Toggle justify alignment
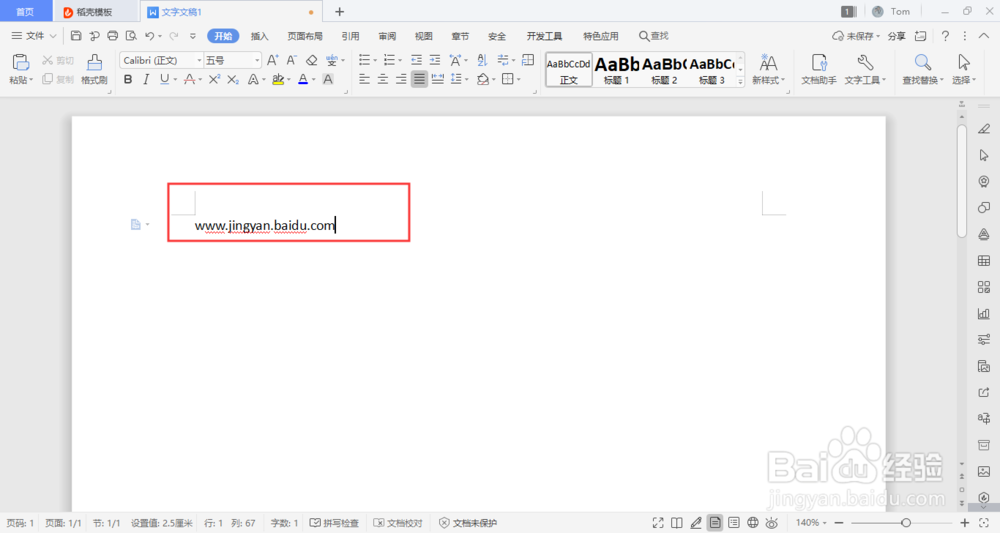 tap(419, 79)
